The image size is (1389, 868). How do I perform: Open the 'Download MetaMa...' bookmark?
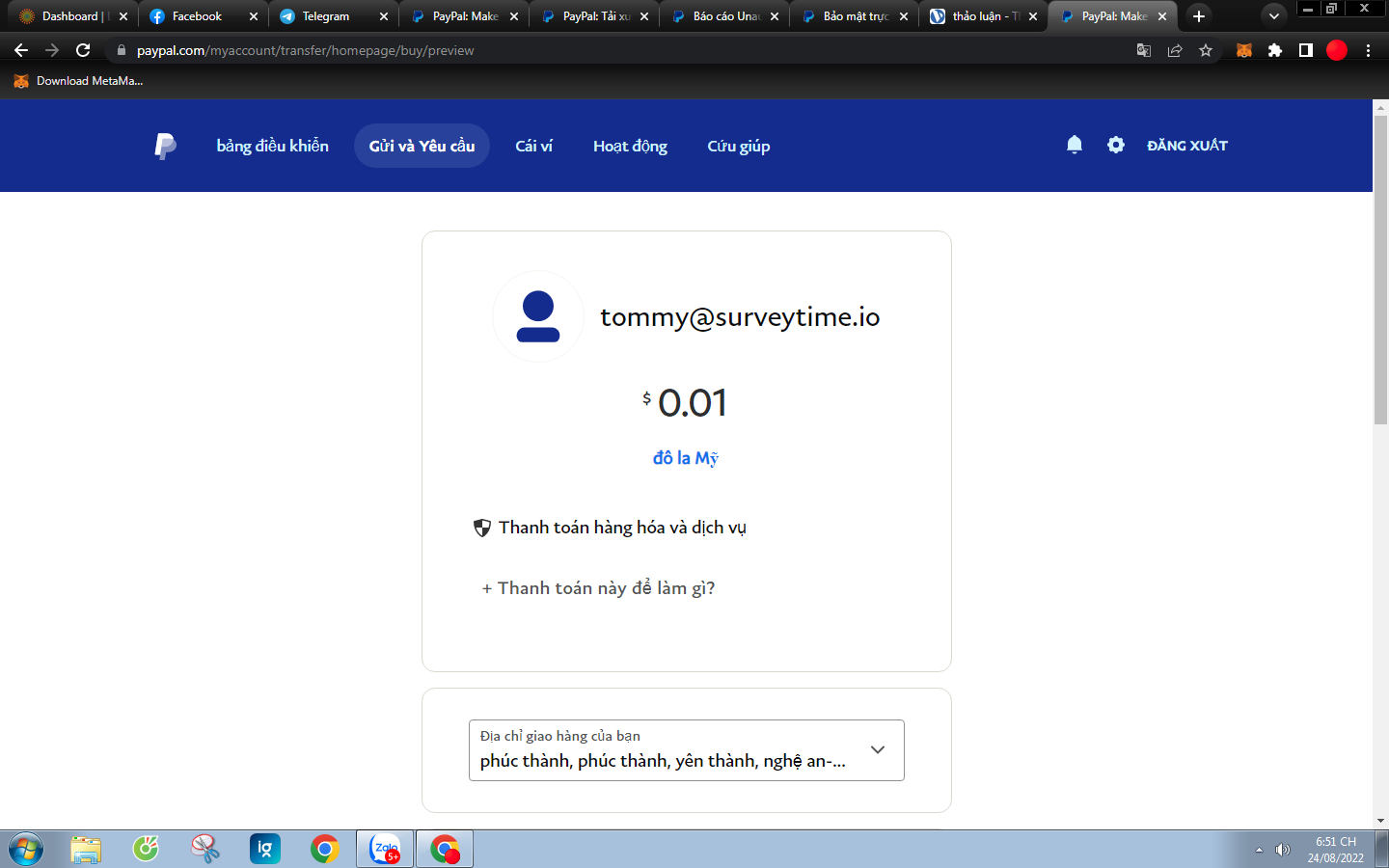point(78,81)
